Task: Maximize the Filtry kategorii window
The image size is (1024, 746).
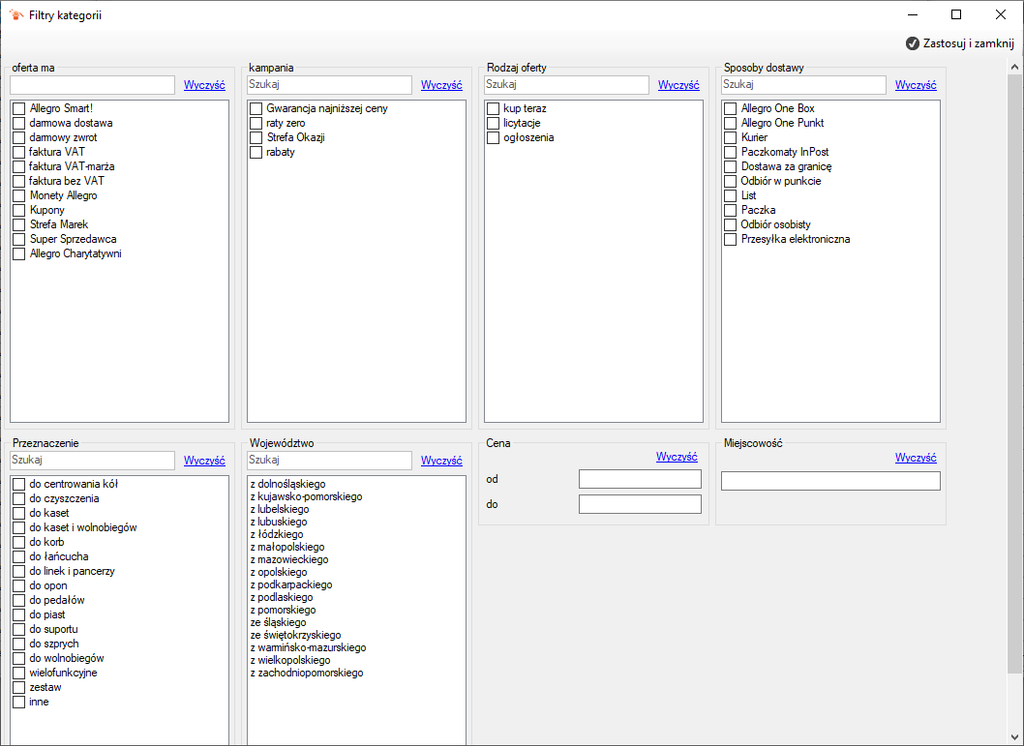Action: (x=956, y=14)
